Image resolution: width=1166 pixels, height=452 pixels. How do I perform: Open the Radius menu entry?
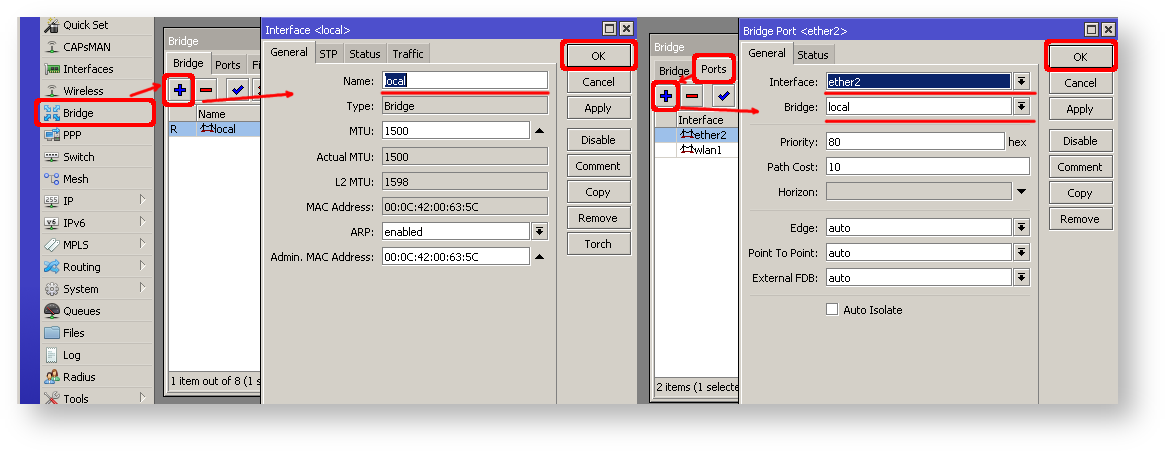pos(78,377)
